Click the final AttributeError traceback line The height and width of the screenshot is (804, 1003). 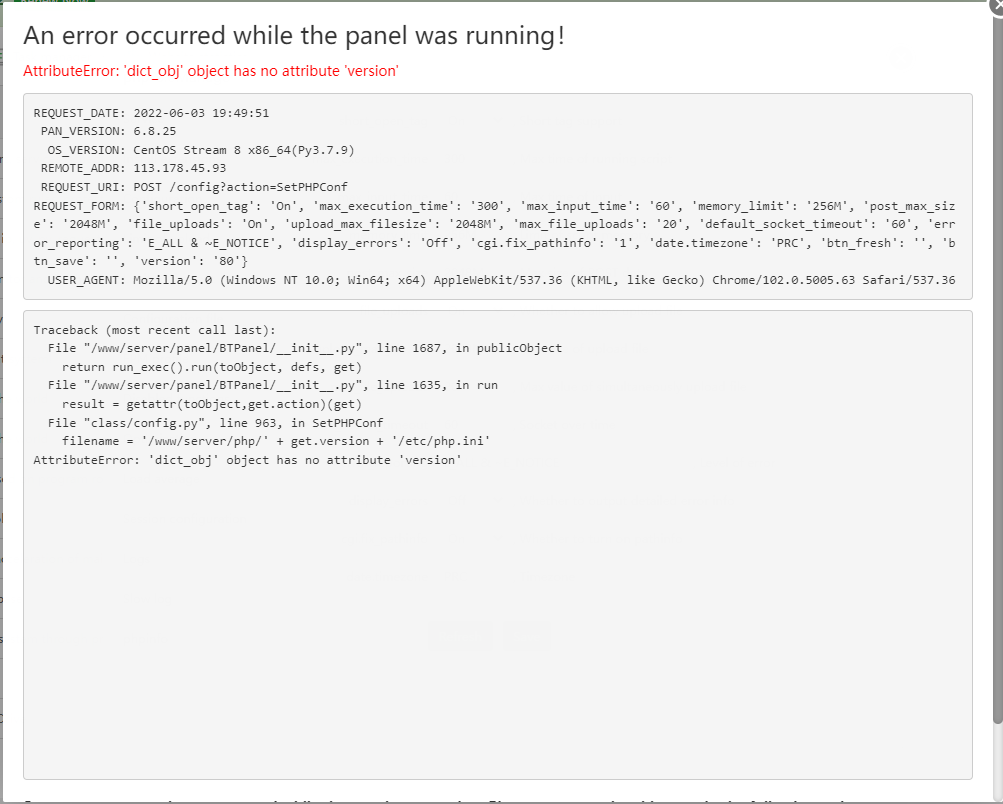(247, 460)
